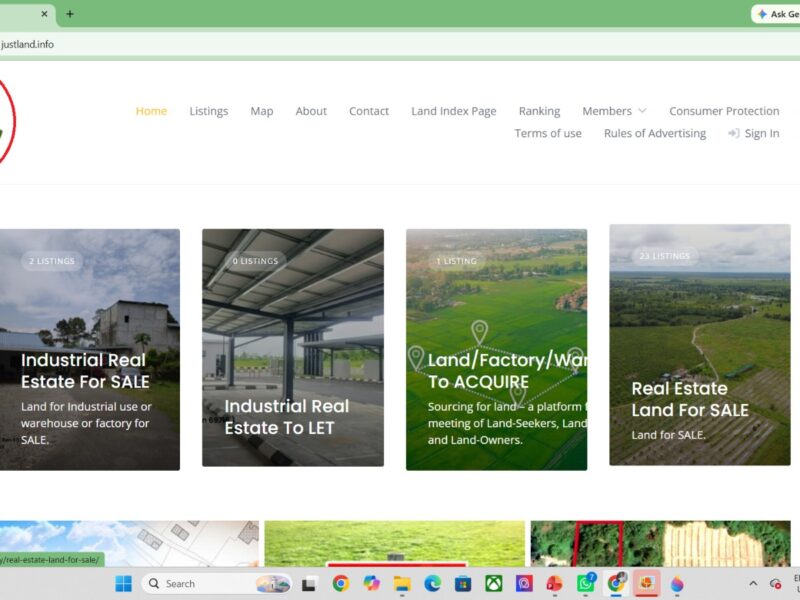This screenshot has width=800, height=600.
Task: Show hidden system tray icons
Action: click(753, 583)
